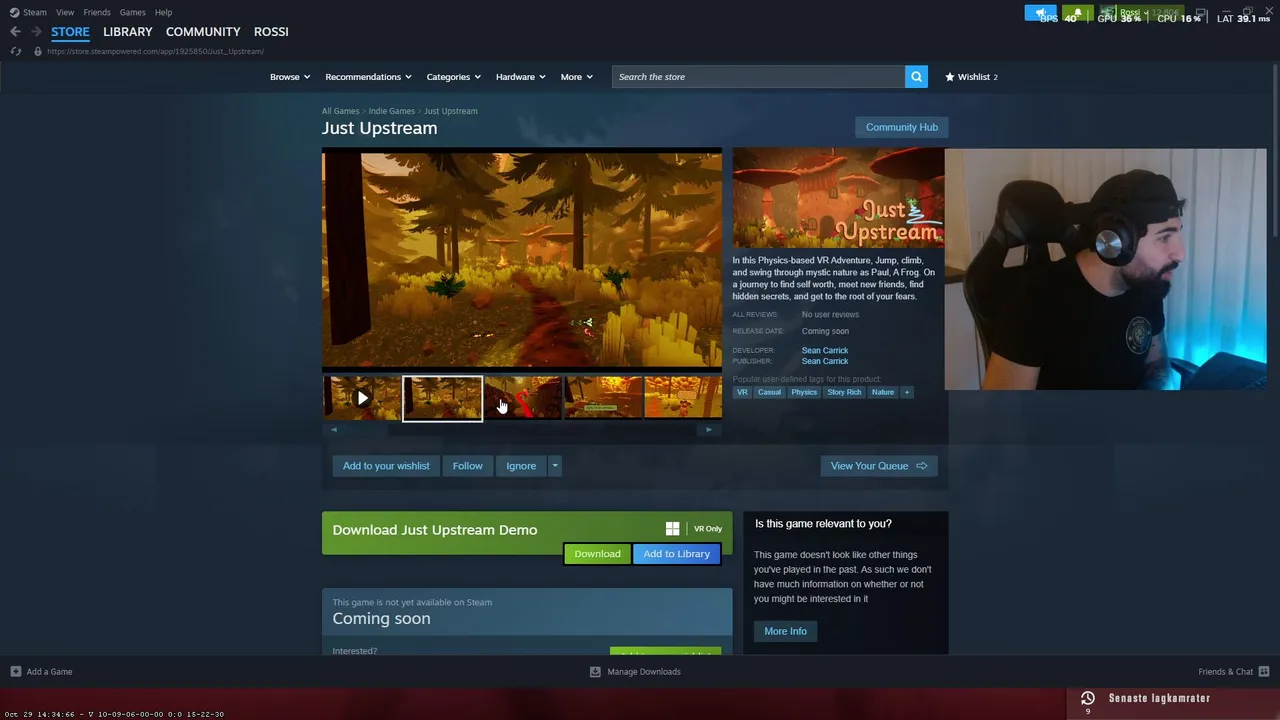The height and width of the screenshot is (720, 1280).
Task: Open the Friends menu
Action: (97, 12)
